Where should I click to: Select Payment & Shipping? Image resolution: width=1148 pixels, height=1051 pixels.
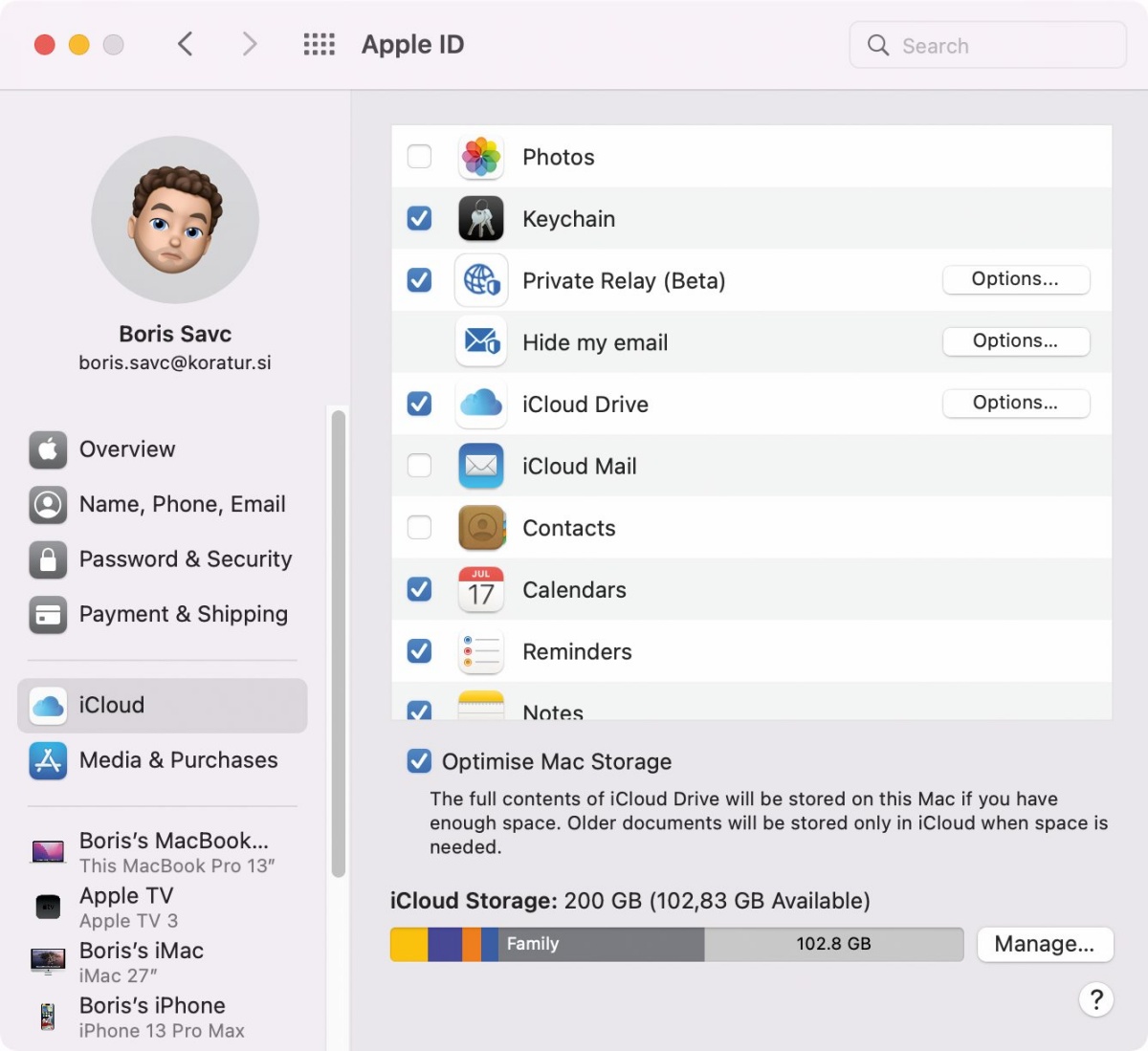pyautogui.click(x=163, y=615)
